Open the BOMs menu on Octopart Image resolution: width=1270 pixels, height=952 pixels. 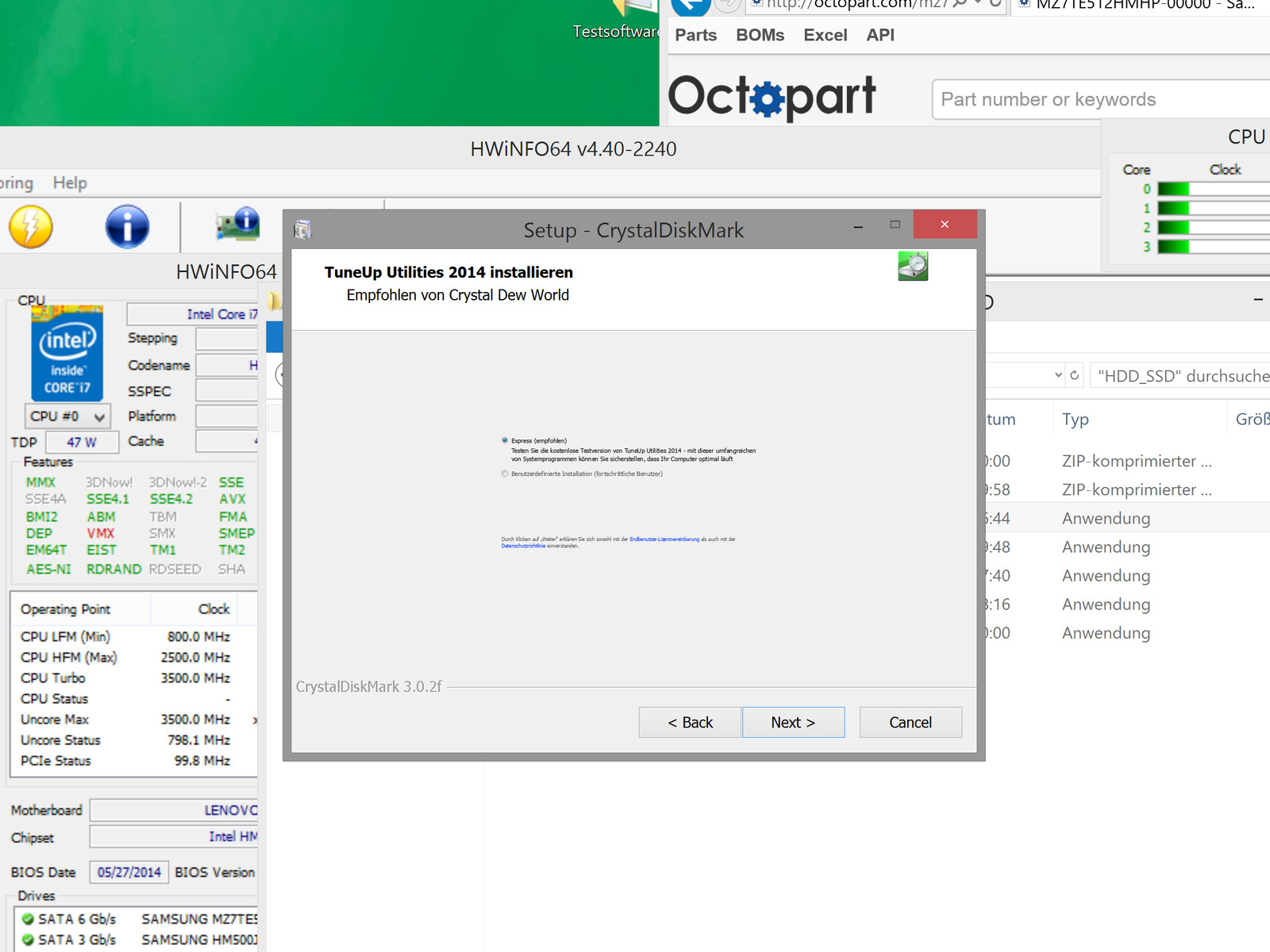click(x=760, y=35)
